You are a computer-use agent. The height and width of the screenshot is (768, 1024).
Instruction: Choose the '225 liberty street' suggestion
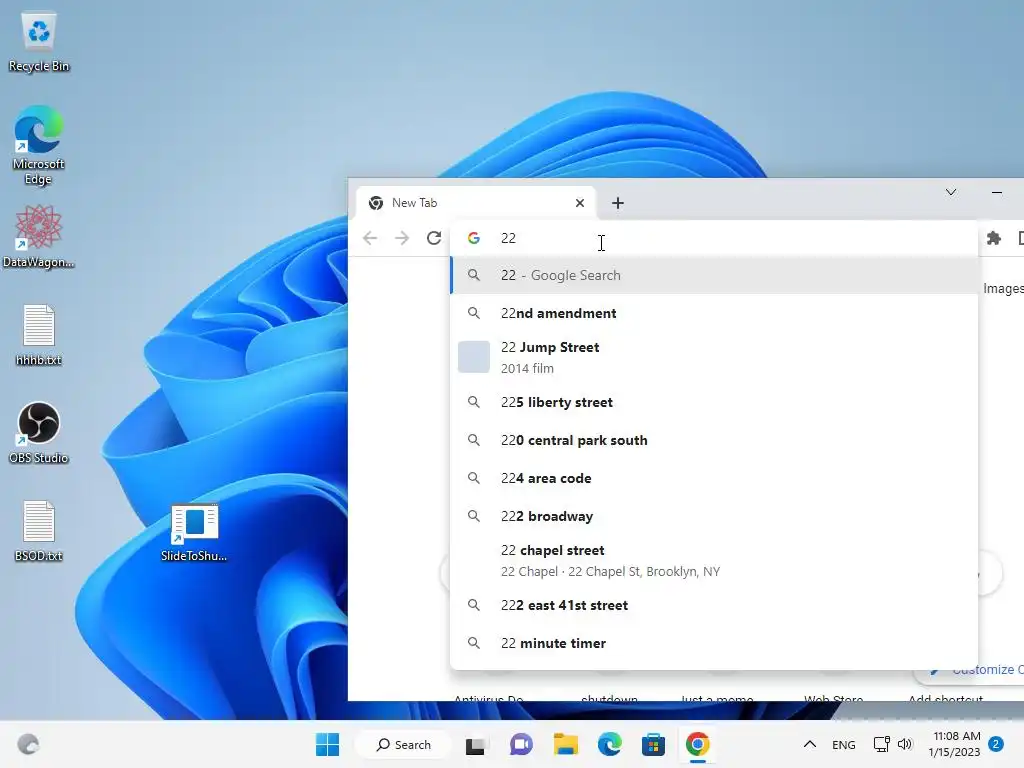pyautogui.click(x=714, y=402)
